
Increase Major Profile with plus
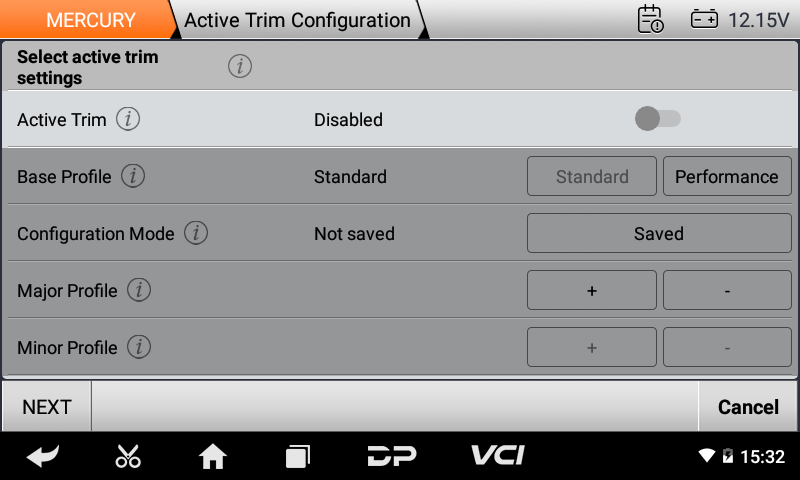pyautogui.click(x=592, y=291)
